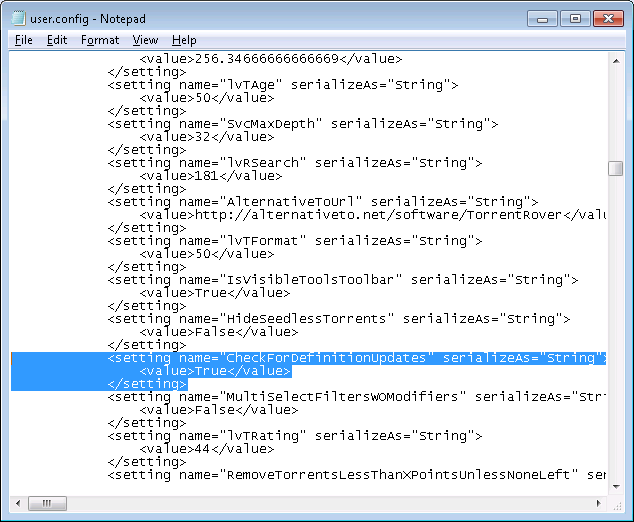Open the File menu
Screen dimensions: 634x522
(23, 40)
